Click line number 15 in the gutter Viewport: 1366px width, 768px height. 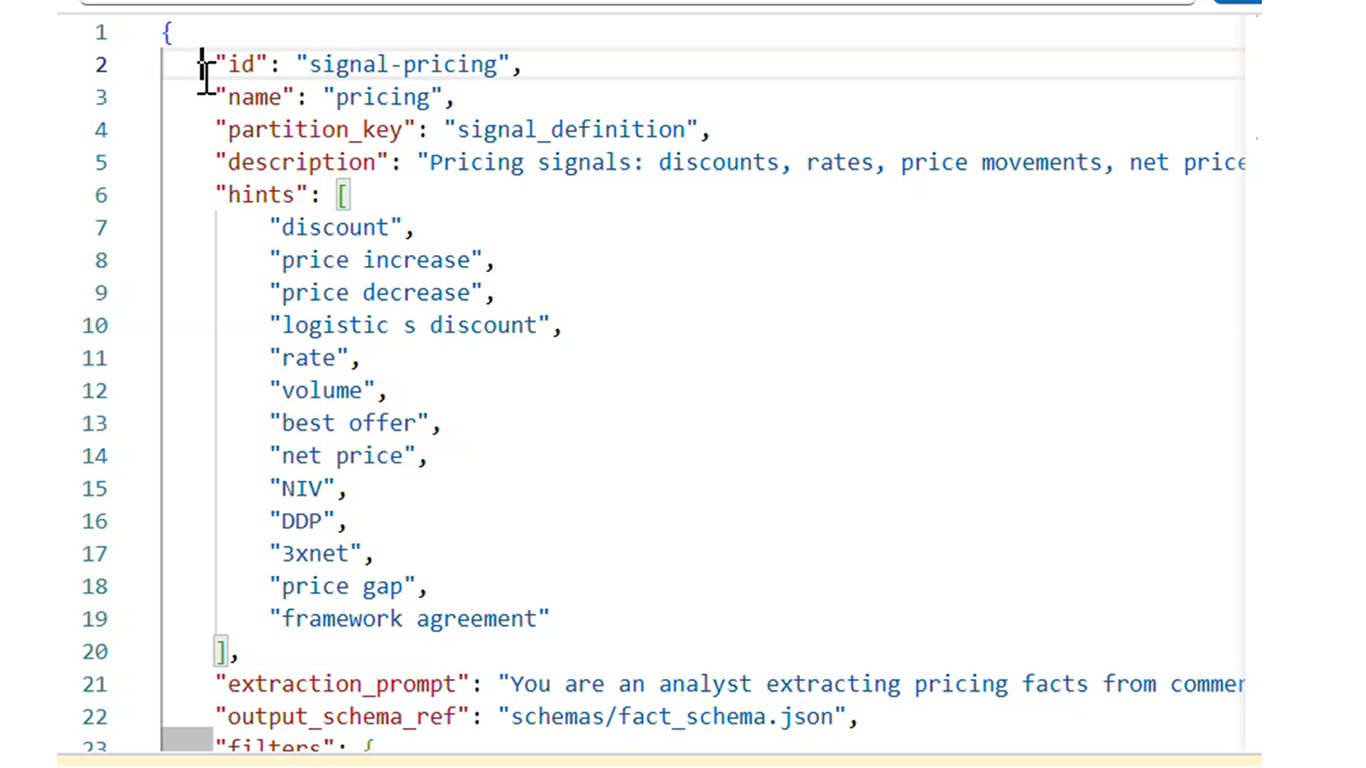95,489
